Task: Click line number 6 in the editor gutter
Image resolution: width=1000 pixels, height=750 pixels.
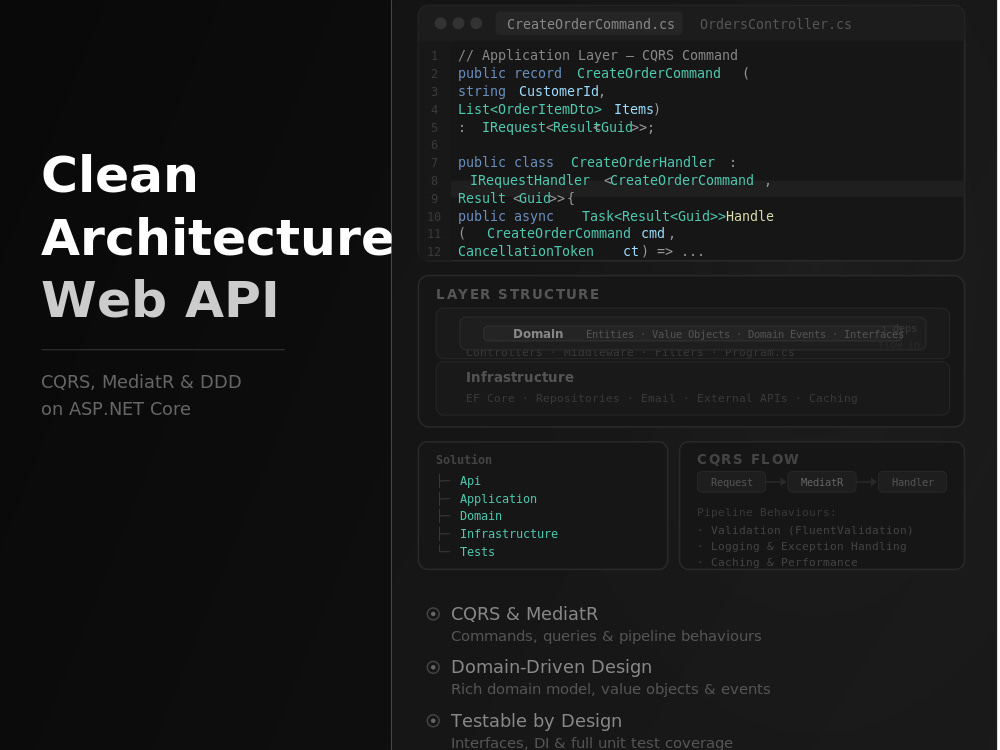Action: [434, 145]
